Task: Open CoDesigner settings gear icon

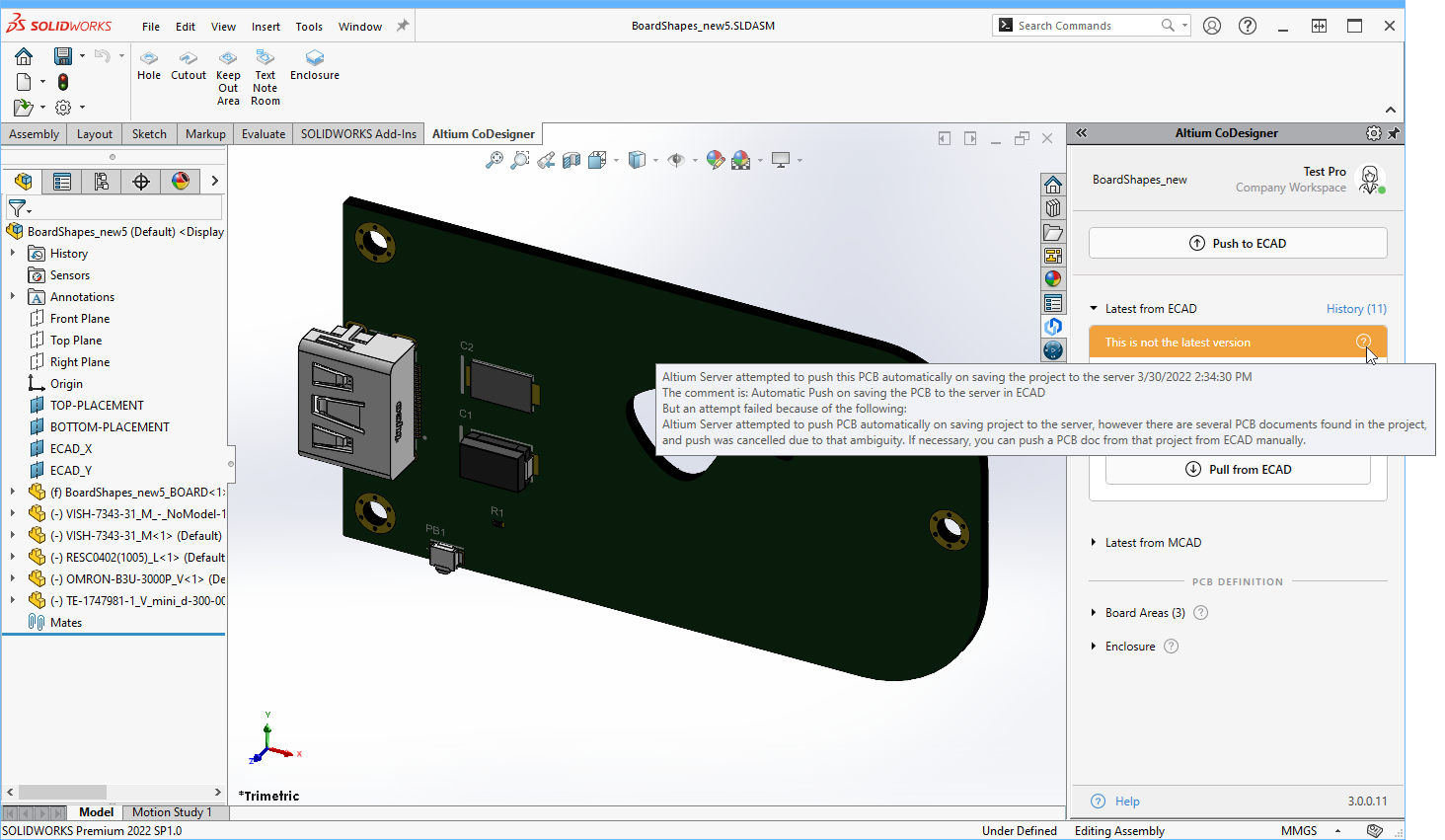Action: point(1373,133)
